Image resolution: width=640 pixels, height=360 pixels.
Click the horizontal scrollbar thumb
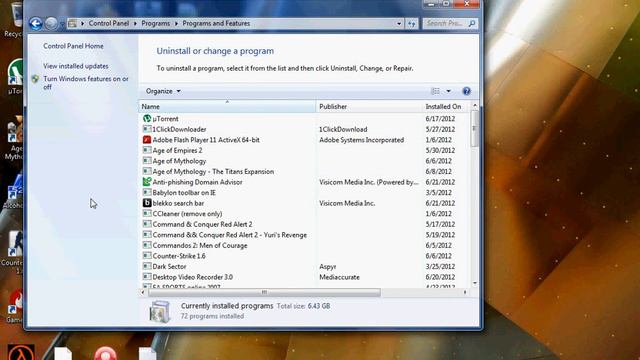(264, 292)
